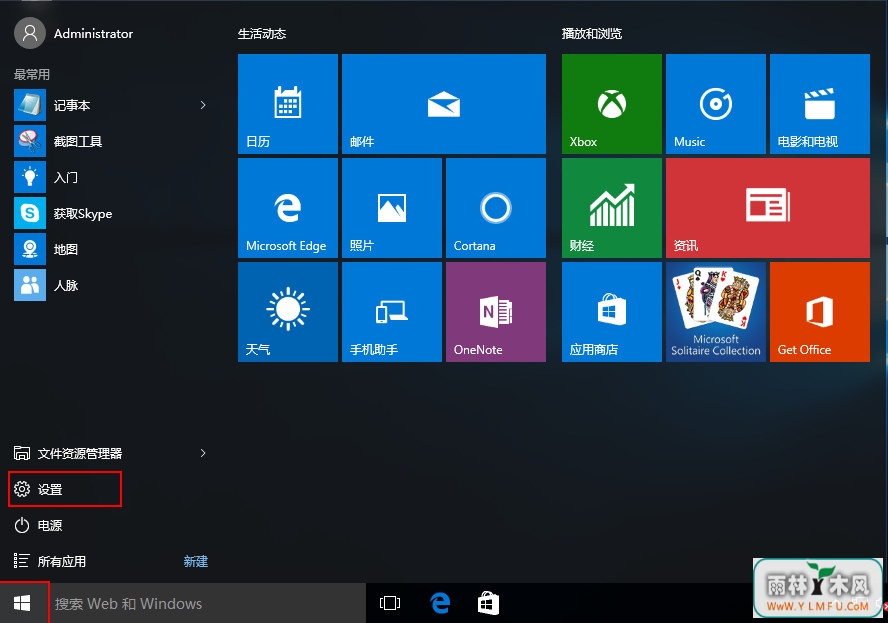Click the Windows Start button

click(x=22, y=603)
